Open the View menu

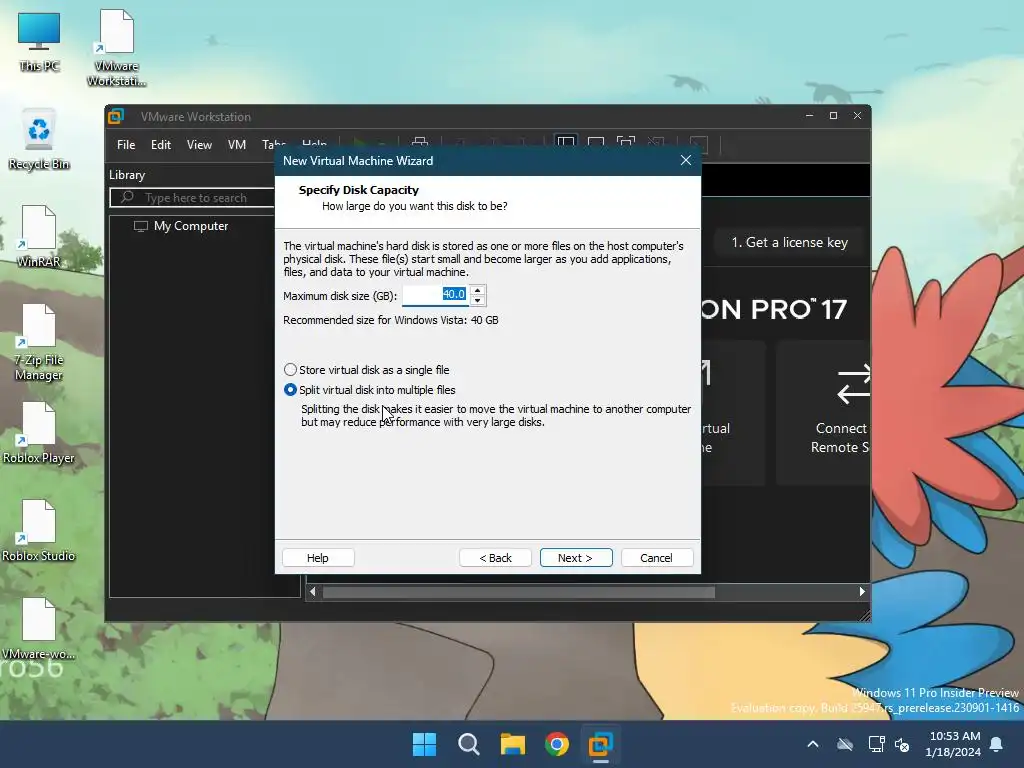[199, 145]
